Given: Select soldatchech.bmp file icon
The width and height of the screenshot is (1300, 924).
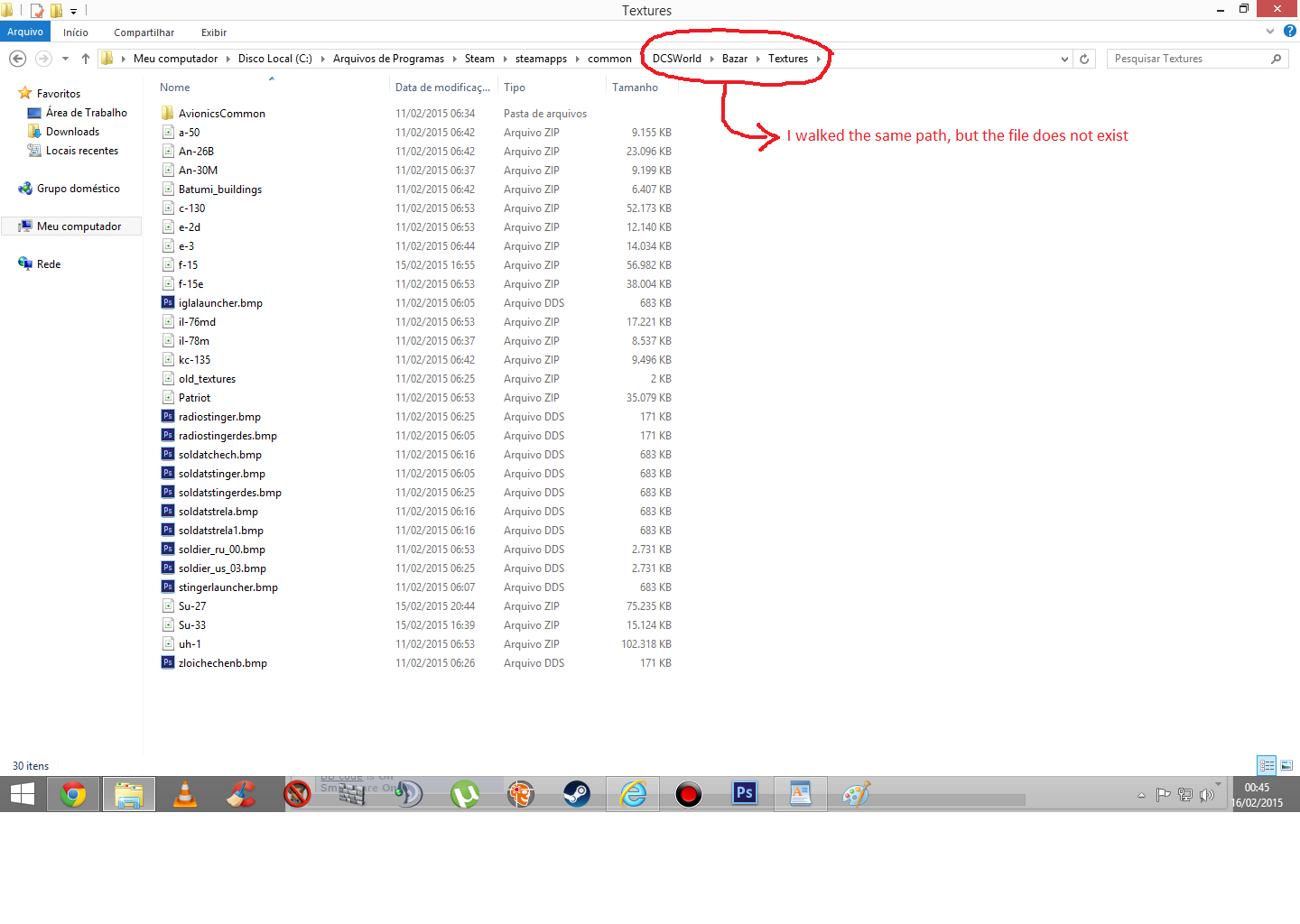Looking at the screenshot, I should coord(168,454).
